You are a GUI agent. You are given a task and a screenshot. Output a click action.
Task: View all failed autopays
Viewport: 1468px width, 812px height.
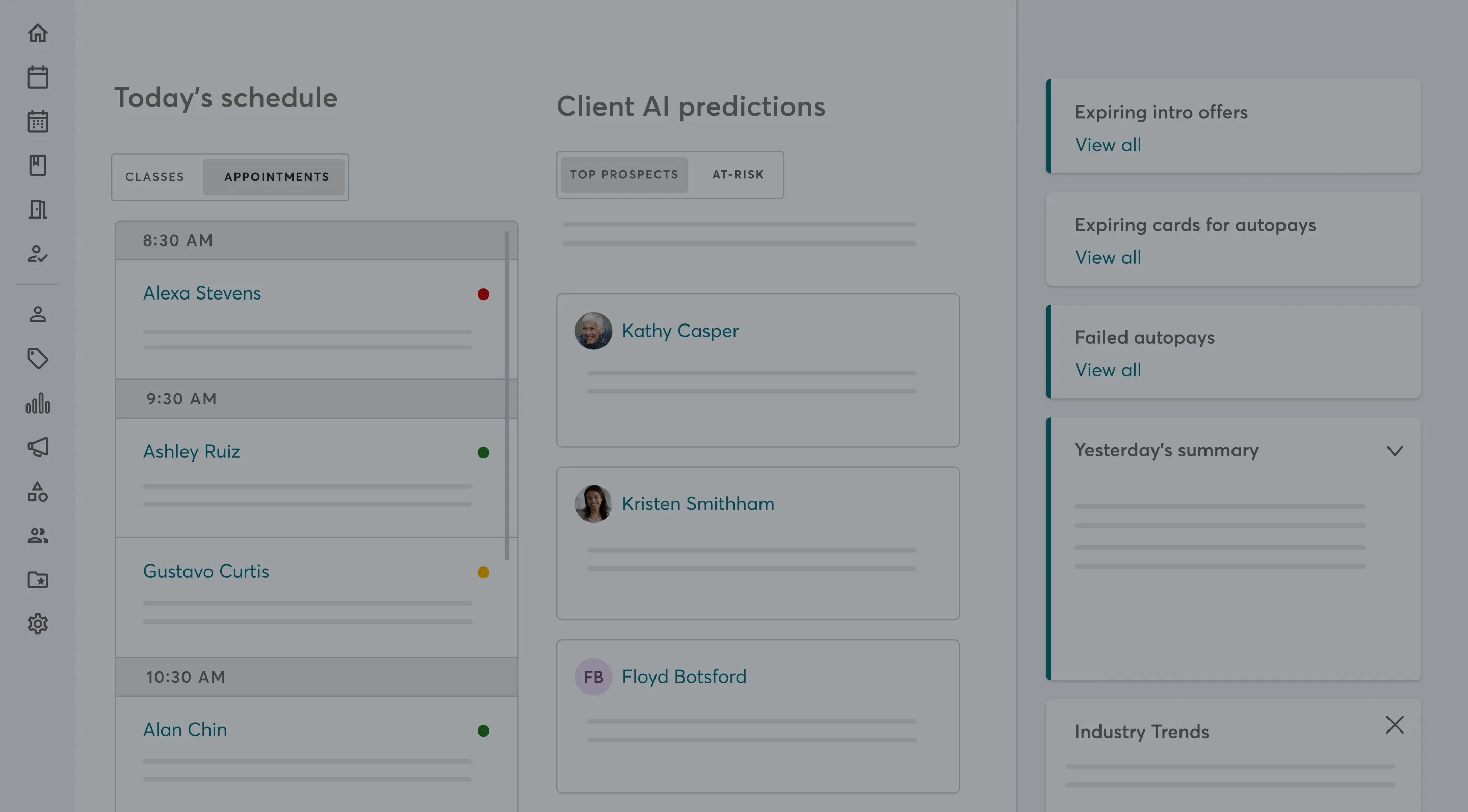[1107, 370]
